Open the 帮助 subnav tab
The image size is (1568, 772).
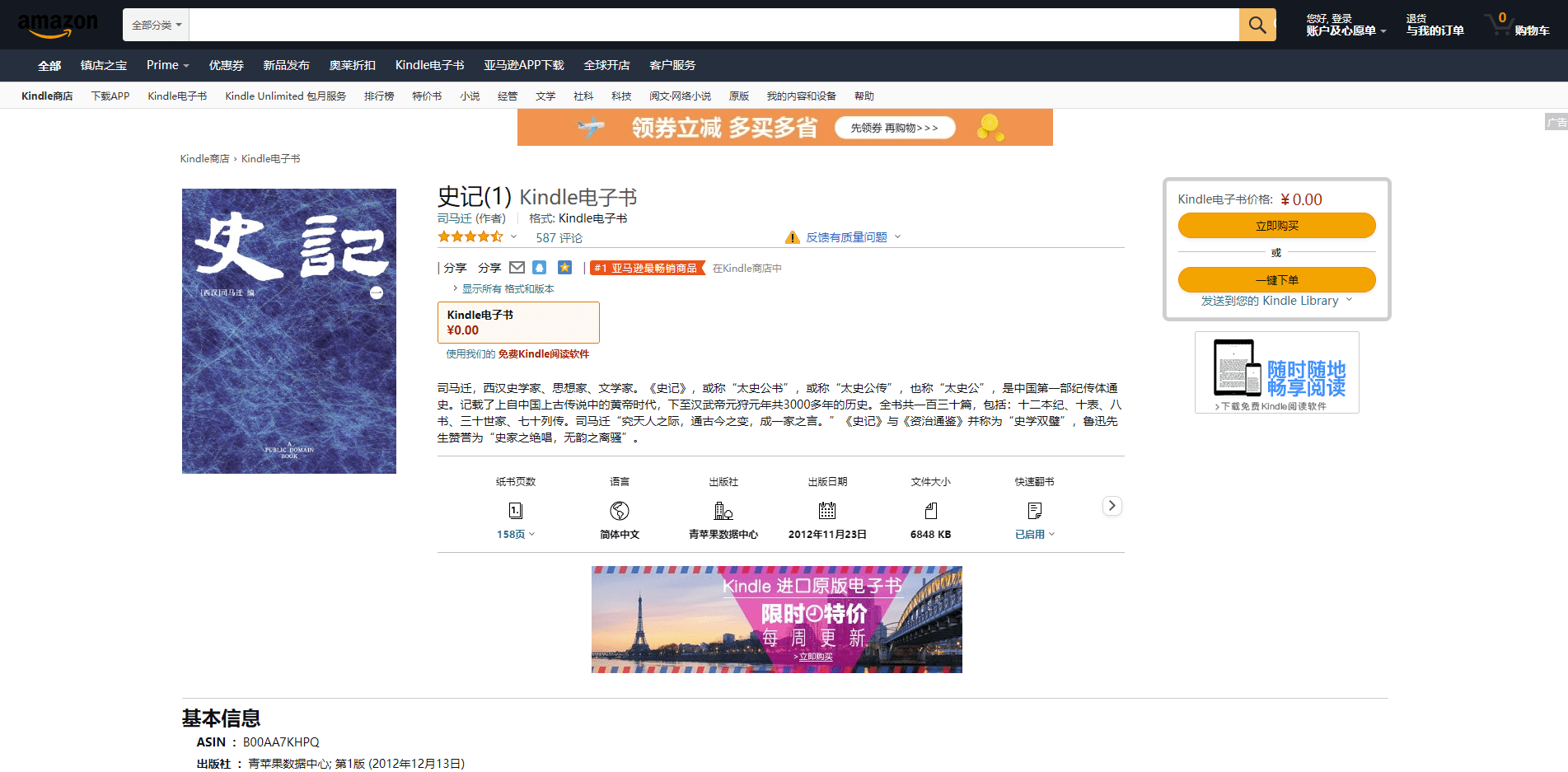[x=864, y=96]
